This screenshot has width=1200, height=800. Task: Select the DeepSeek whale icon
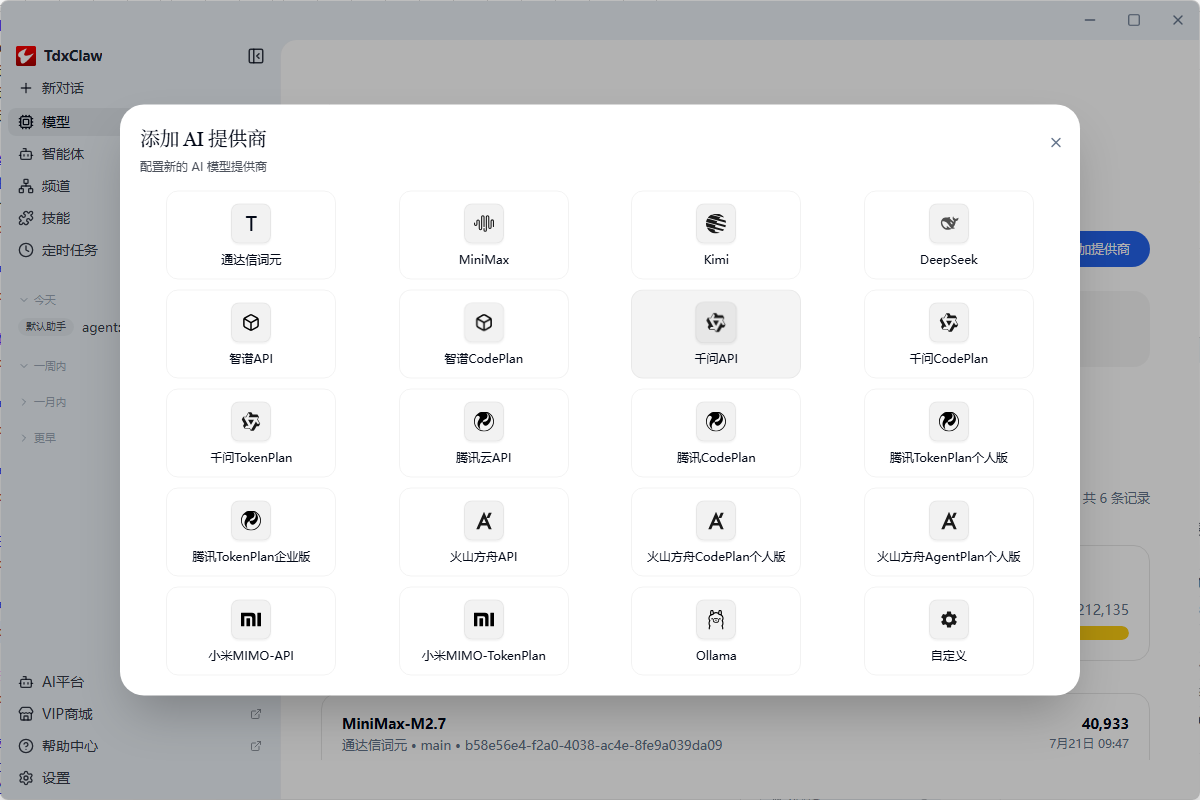click(949, 224)
